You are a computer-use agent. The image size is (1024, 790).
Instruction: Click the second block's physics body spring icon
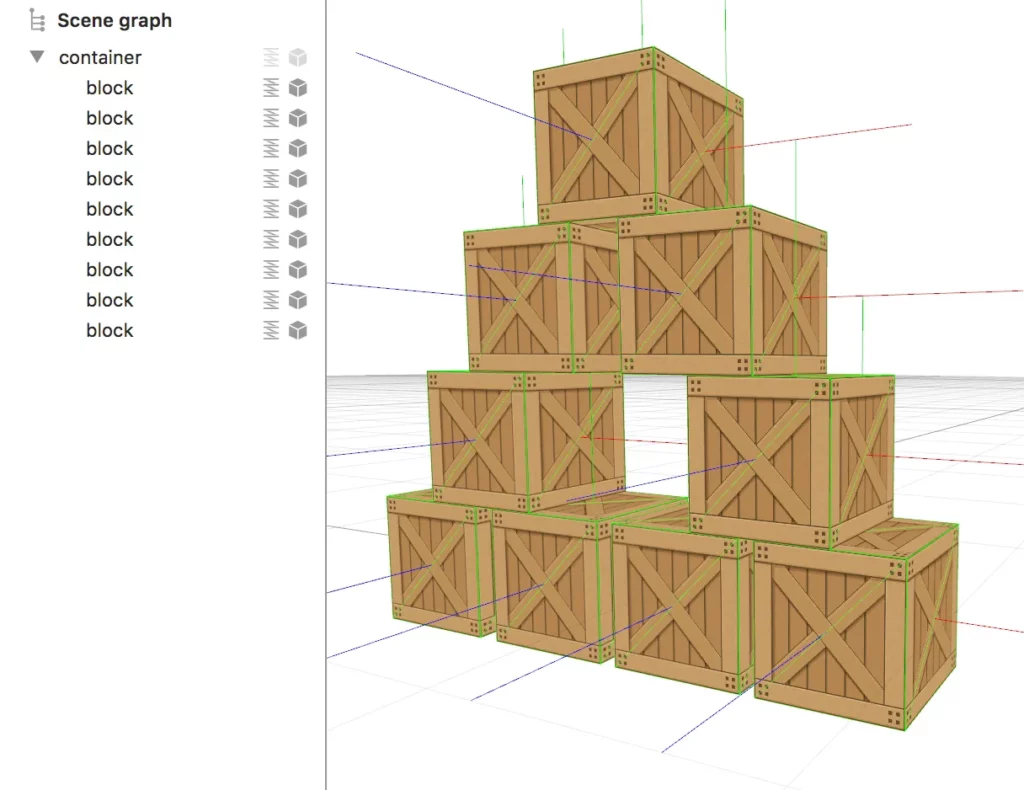(271, 118)
